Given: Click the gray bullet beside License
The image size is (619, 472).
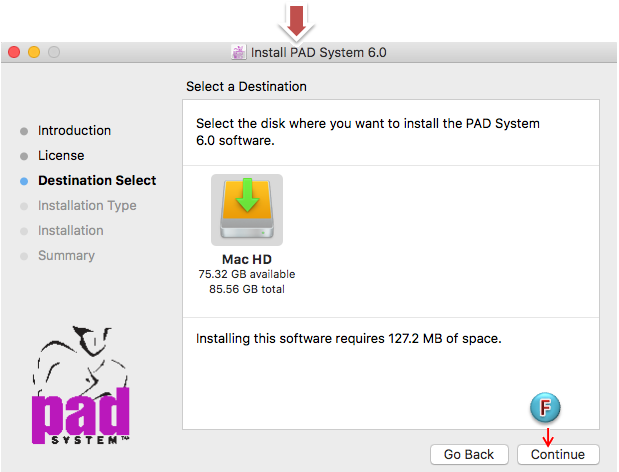Looking at the screenshot, I should (24, 156).
